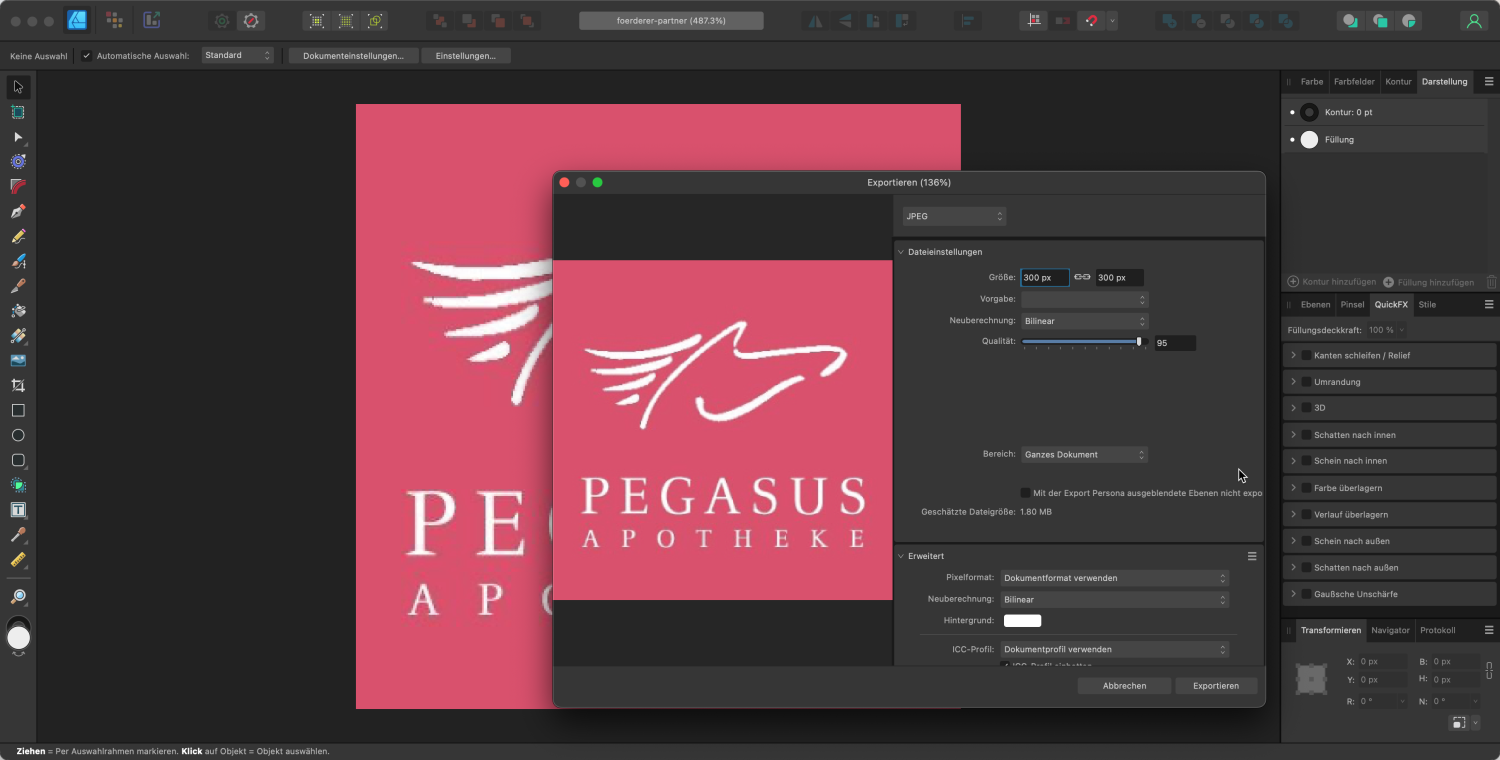Click the width Größe input field
1500x760 pixels.
(1044, 277)
